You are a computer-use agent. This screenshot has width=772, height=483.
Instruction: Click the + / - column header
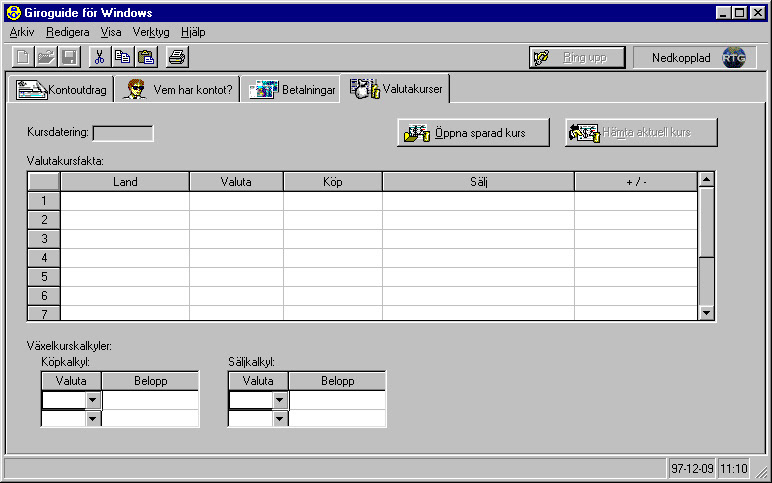[636, 182]
